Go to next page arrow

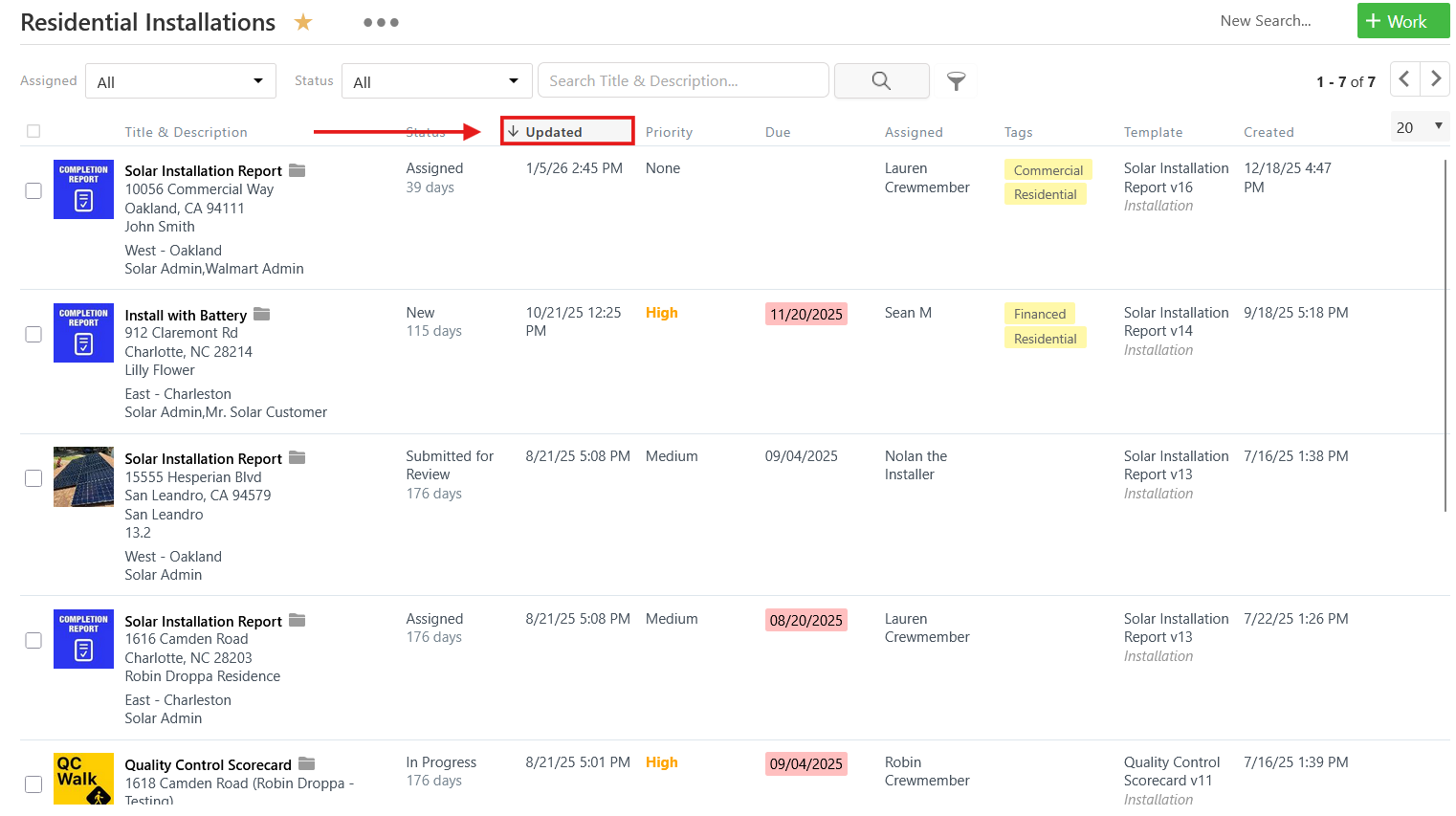point(1435,79)
